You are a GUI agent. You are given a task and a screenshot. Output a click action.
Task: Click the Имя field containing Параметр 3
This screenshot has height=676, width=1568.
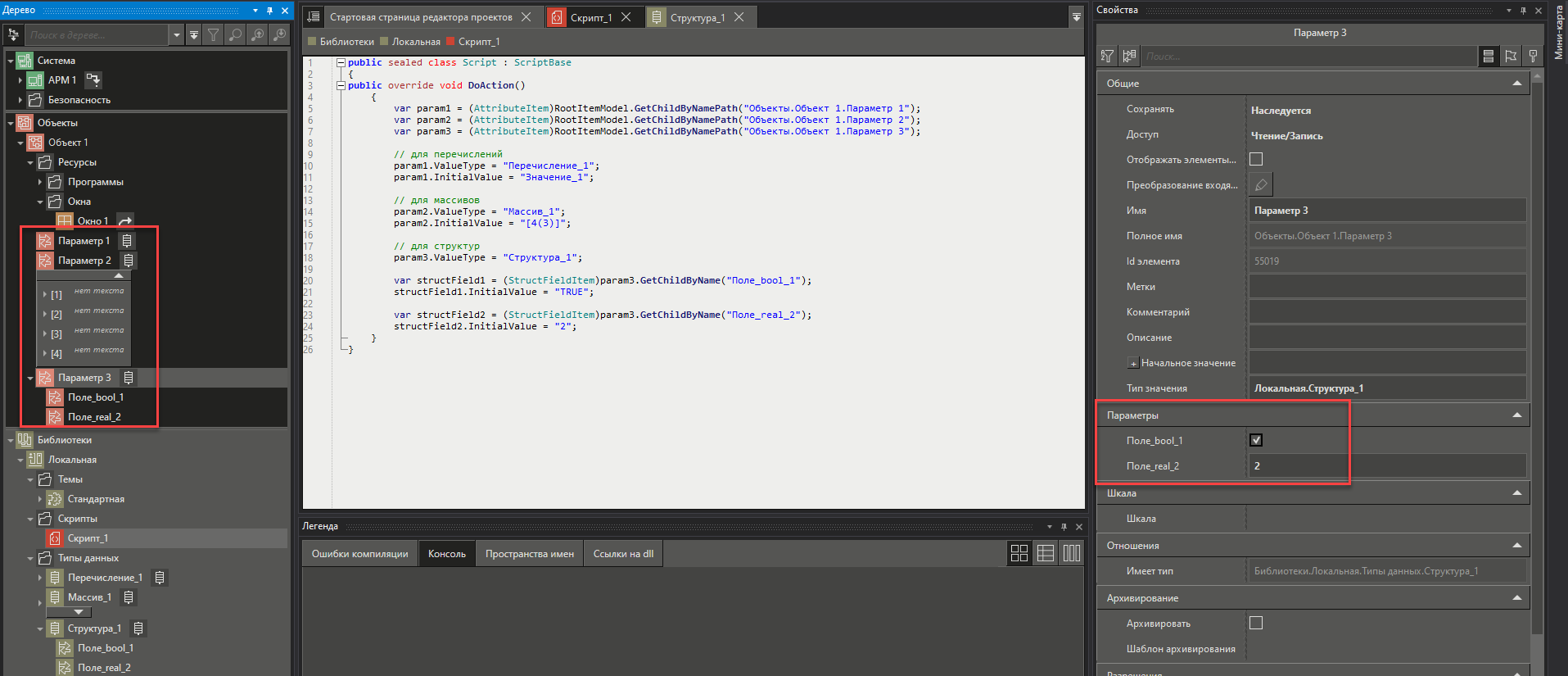(x=1387, y=211)
